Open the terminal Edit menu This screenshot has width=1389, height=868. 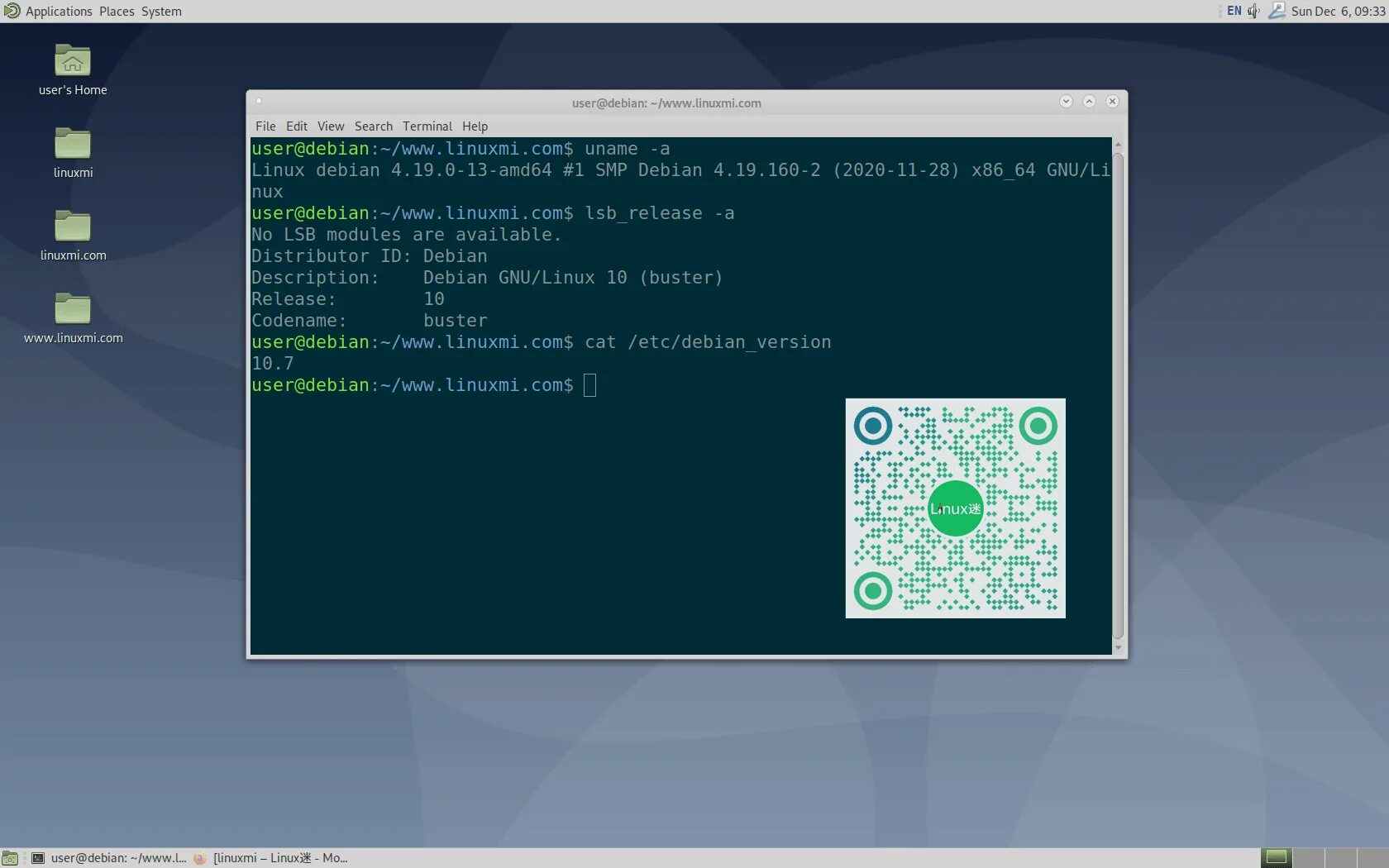pos(297,126)
